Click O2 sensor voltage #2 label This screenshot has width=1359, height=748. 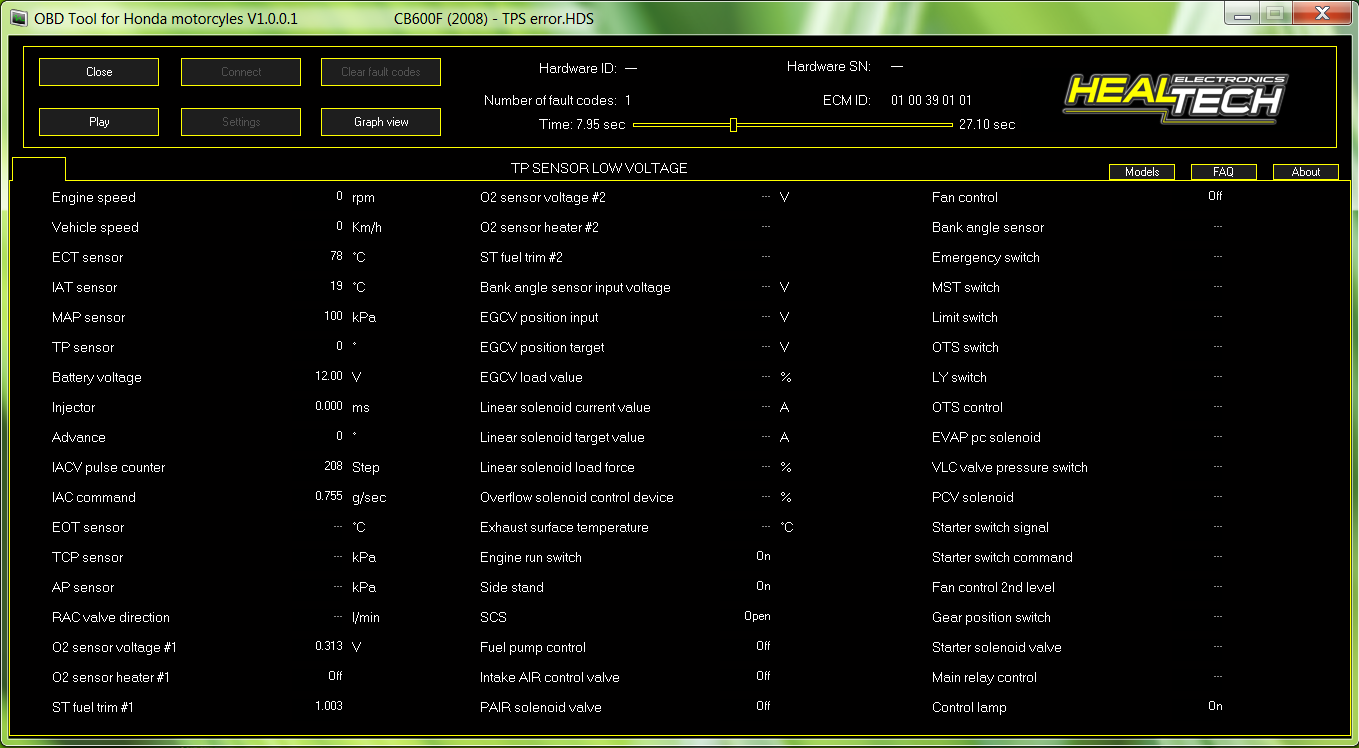(x=543, y=197)
